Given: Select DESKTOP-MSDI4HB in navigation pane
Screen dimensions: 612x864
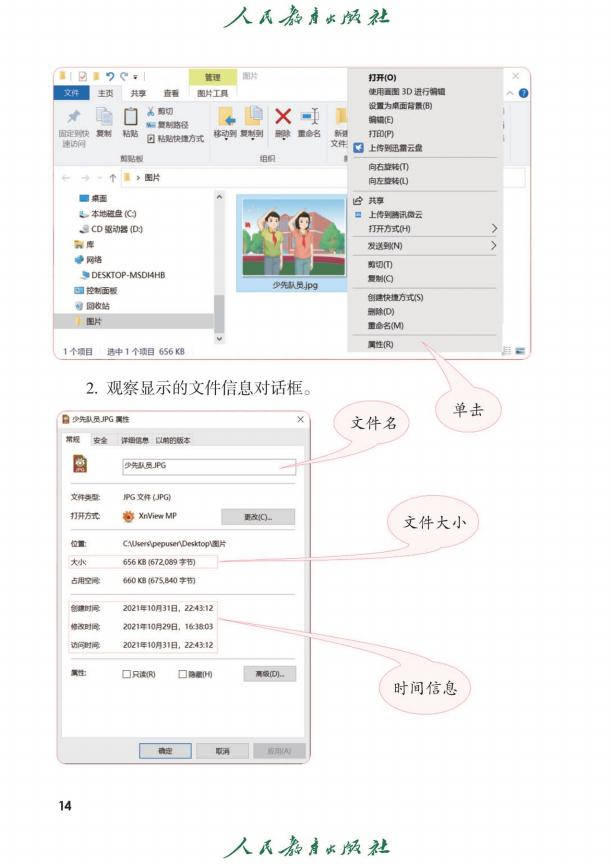Looking at the screenshot, I should [x=123, y=275].
